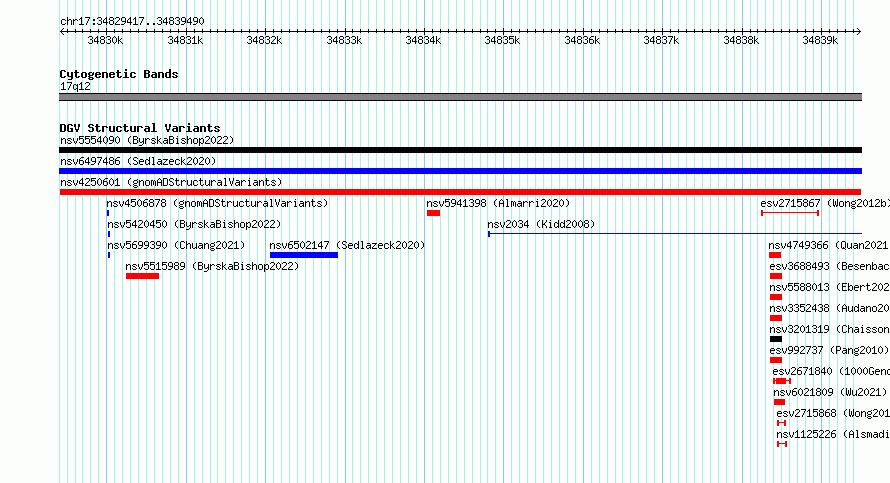Screen dimensions: 890x483
Task: Click nsv5420450 (ByrskaBishop2022) label
Action: (194, 224)
